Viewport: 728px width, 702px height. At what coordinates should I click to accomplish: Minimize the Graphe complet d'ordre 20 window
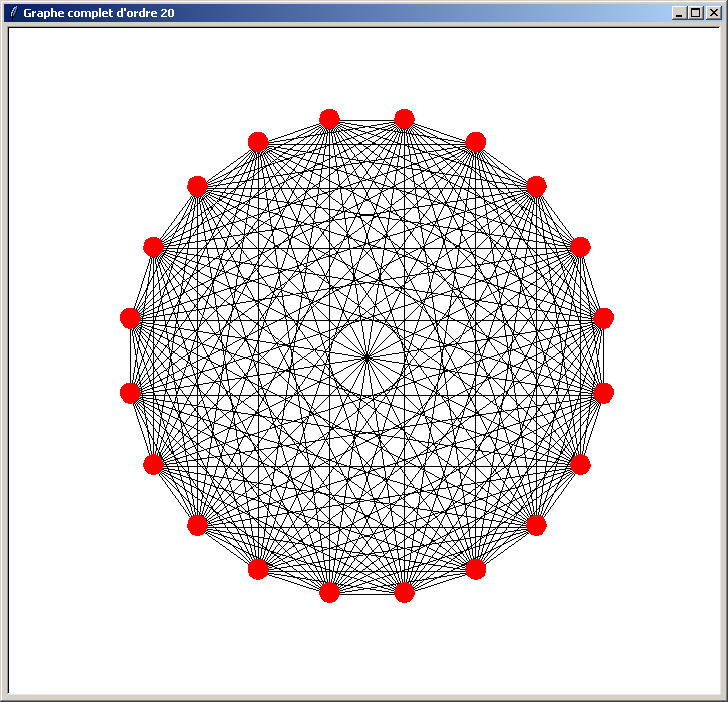680,13
